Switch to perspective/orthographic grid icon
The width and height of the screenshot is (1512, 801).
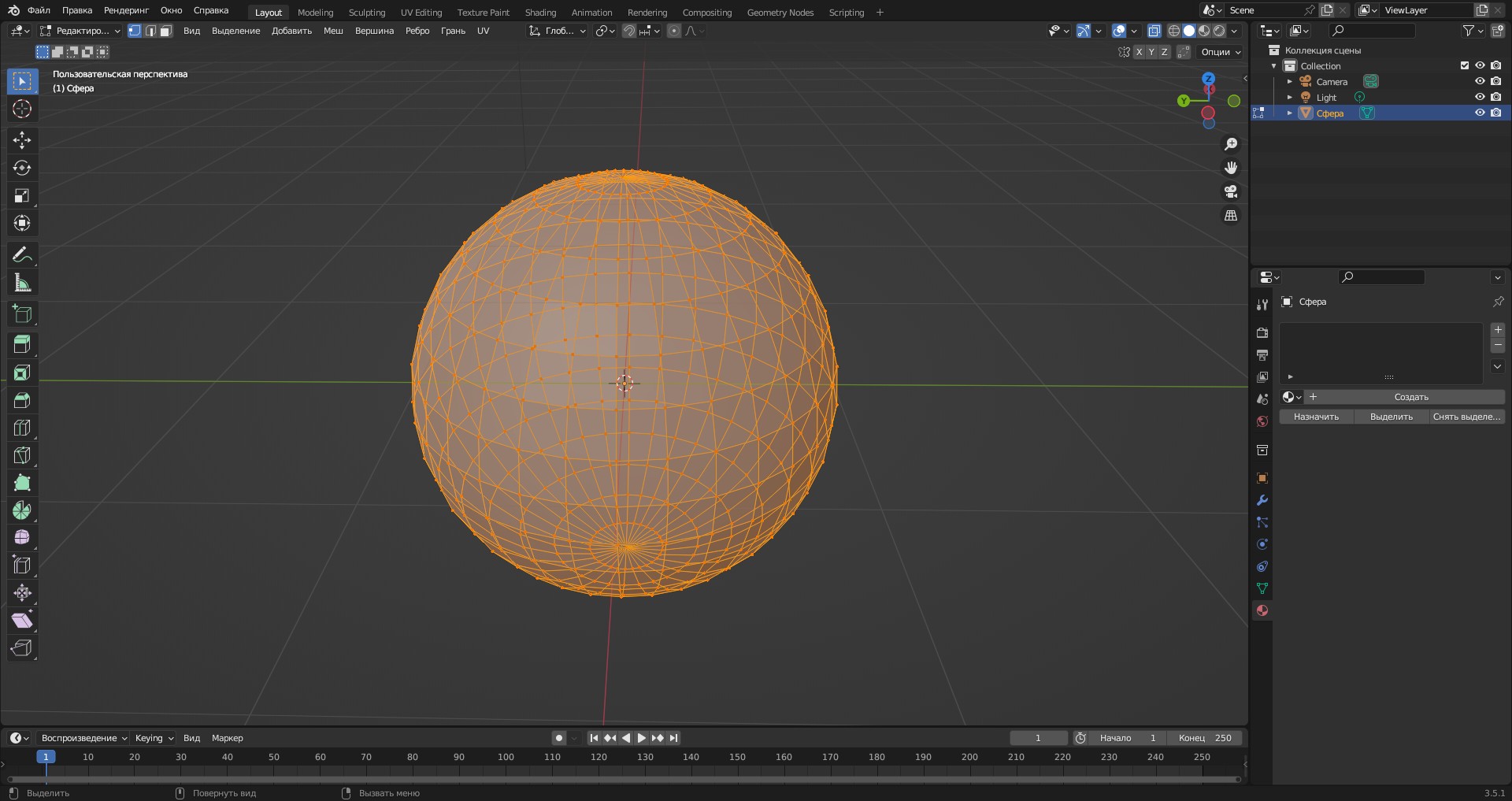pyautogui.click(x=1231, y=215)
